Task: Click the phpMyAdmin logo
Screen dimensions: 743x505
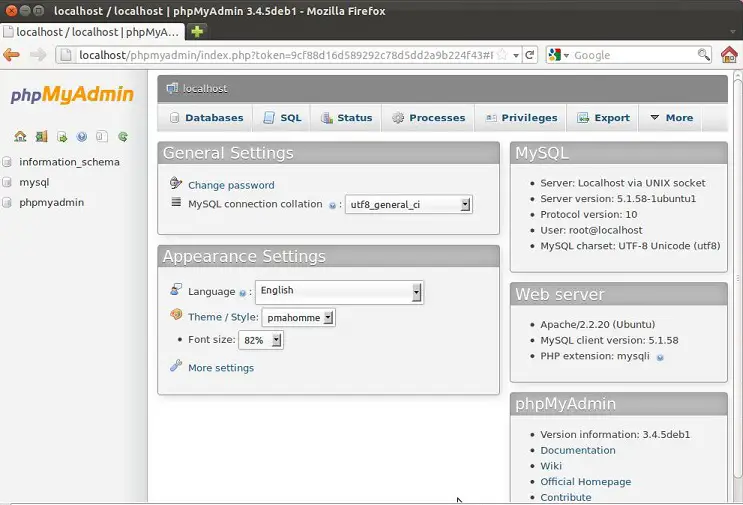Action: coord(72,95)
